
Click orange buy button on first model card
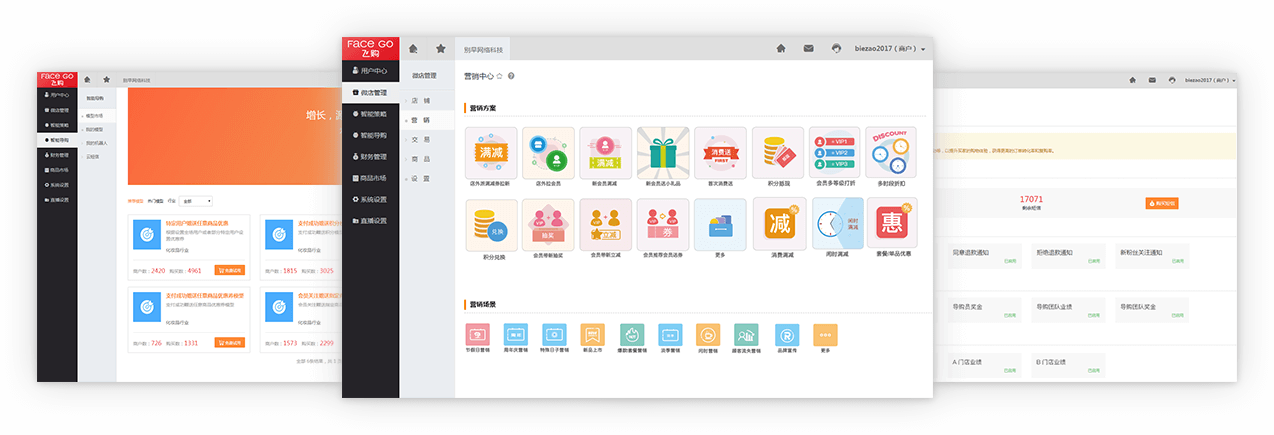[229, 270]
